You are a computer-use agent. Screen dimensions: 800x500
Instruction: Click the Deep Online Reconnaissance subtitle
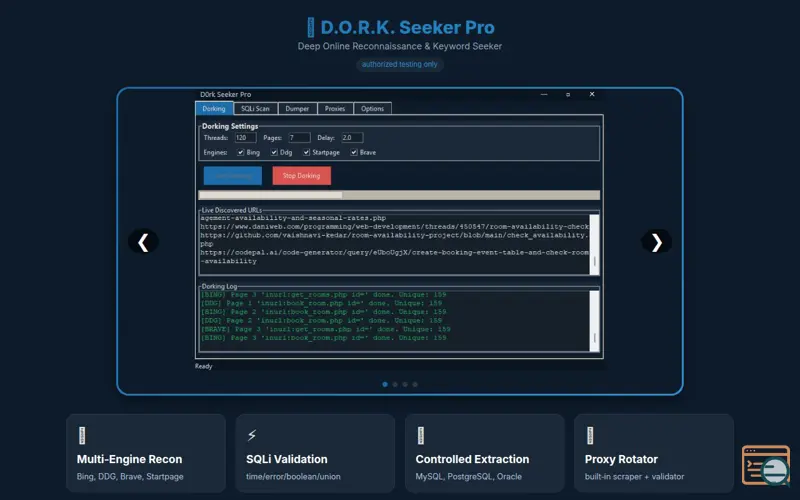pos(399,46)
